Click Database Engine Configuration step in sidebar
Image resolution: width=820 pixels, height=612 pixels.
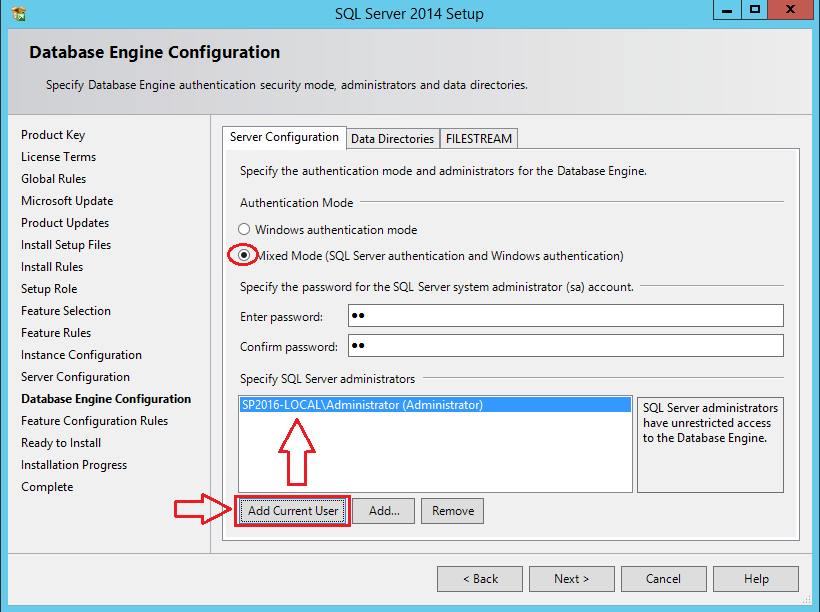106,399
